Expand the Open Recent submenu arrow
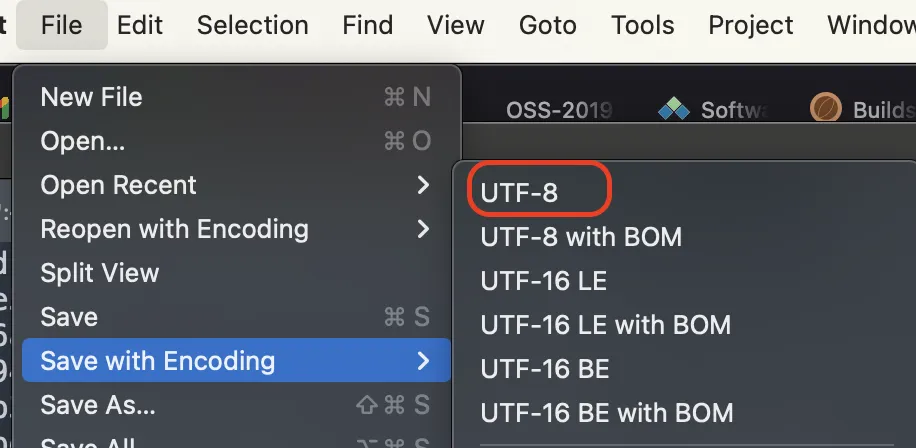Viewport: 916px width, 448px height. (x=423, y=185)
